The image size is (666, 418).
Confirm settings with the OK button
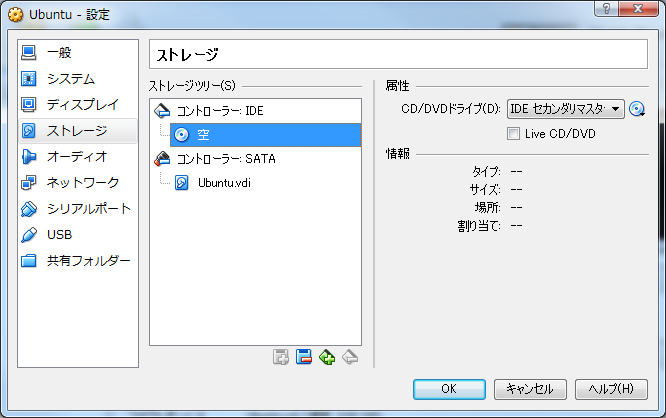(x=449, y=388)
